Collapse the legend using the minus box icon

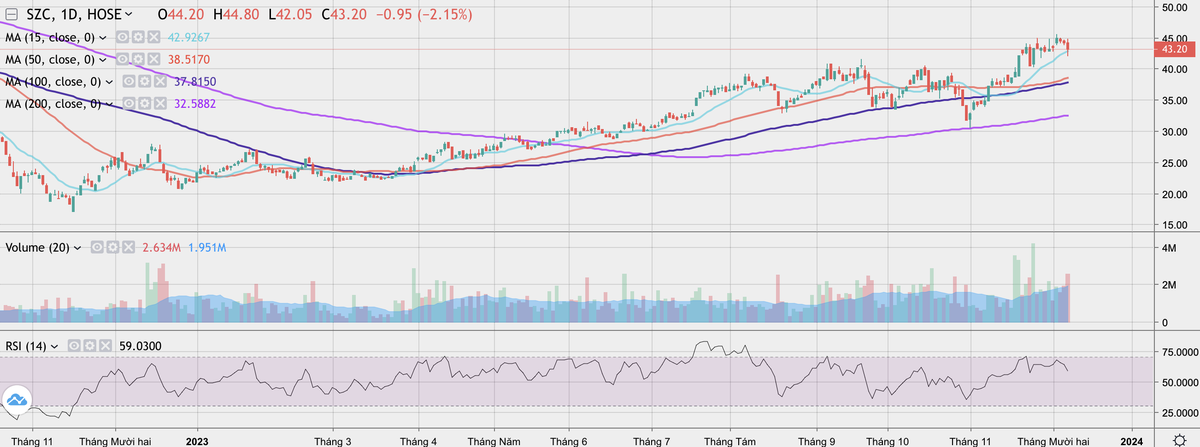pos(13,16)
